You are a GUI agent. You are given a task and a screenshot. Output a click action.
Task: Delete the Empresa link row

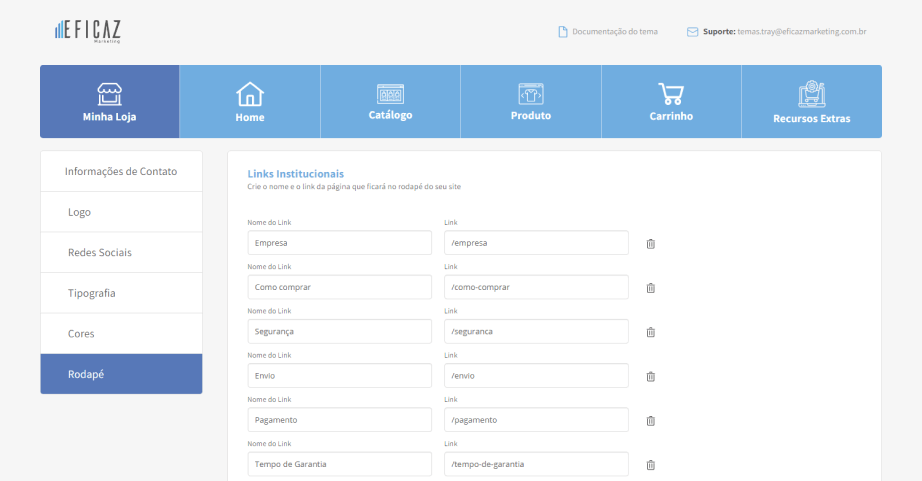click(651, 243)
